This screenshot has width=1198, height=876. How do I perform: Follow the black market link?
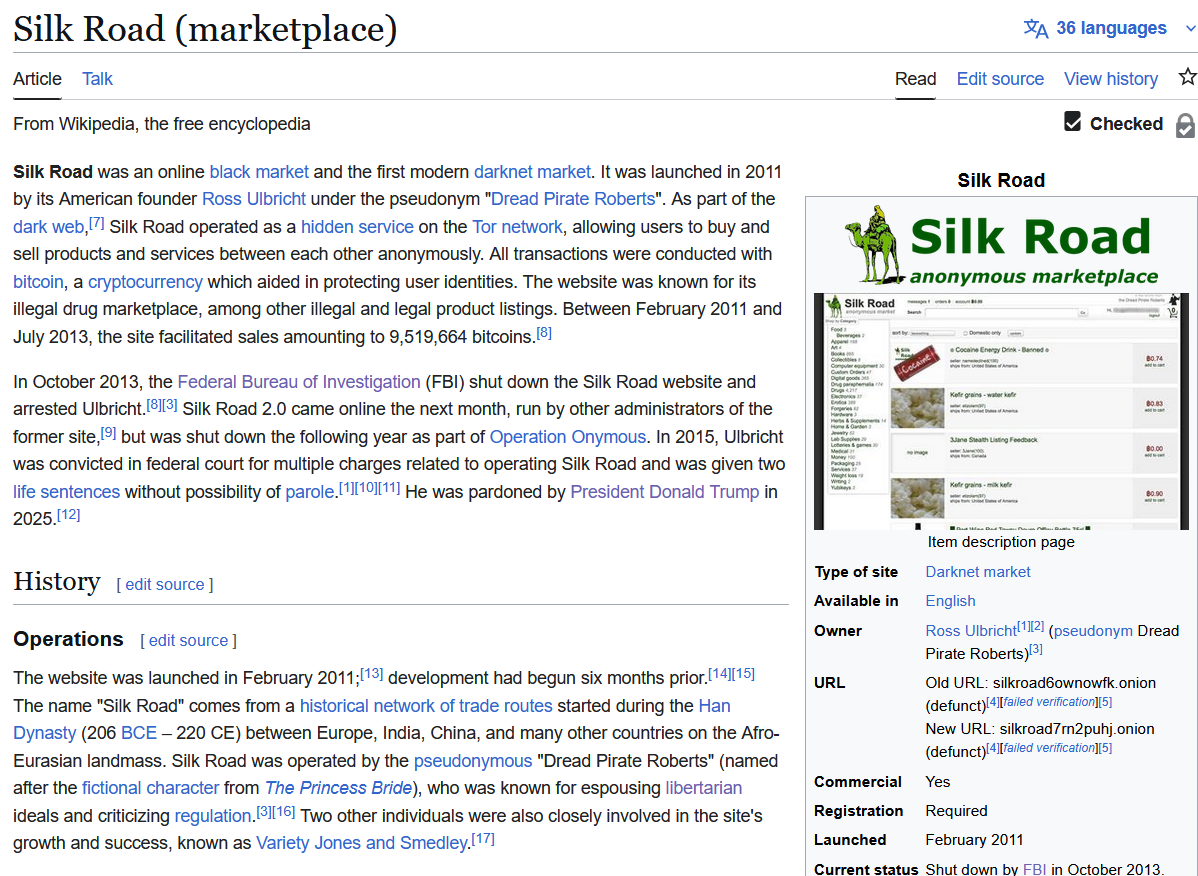point(259,172)
